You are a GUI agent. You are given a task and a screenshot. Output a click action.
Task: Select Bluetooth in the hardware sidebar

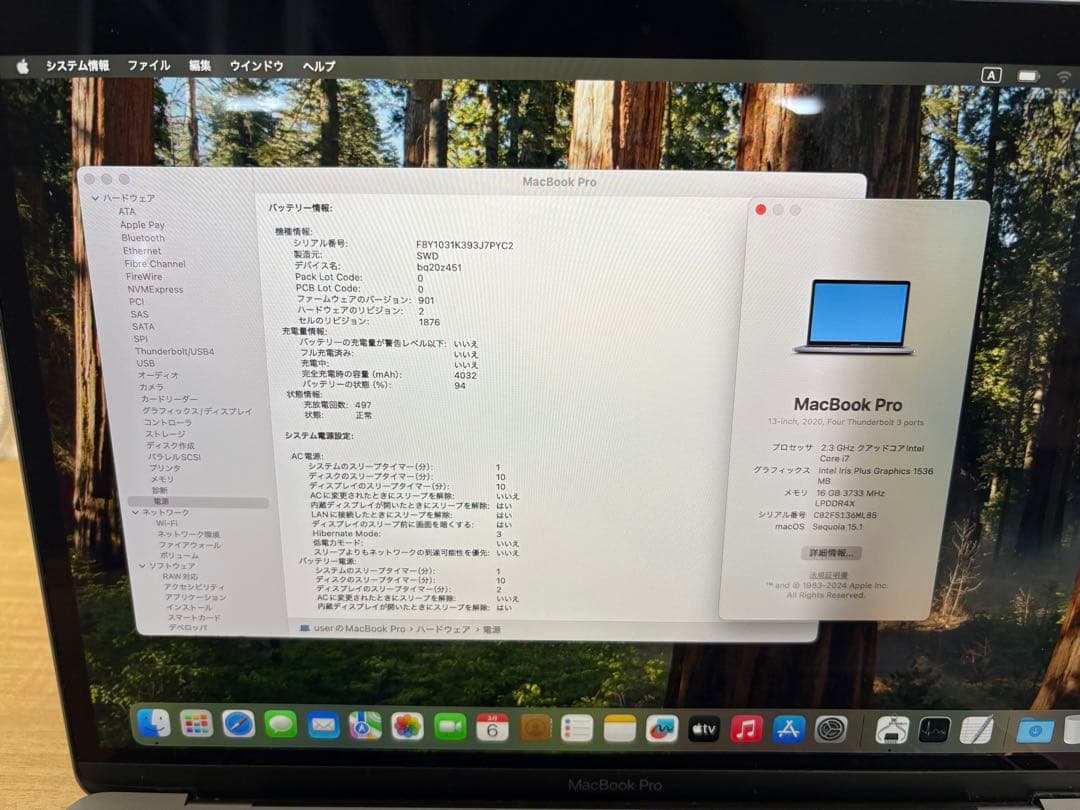pyautogui.click(x=143, y=238)
